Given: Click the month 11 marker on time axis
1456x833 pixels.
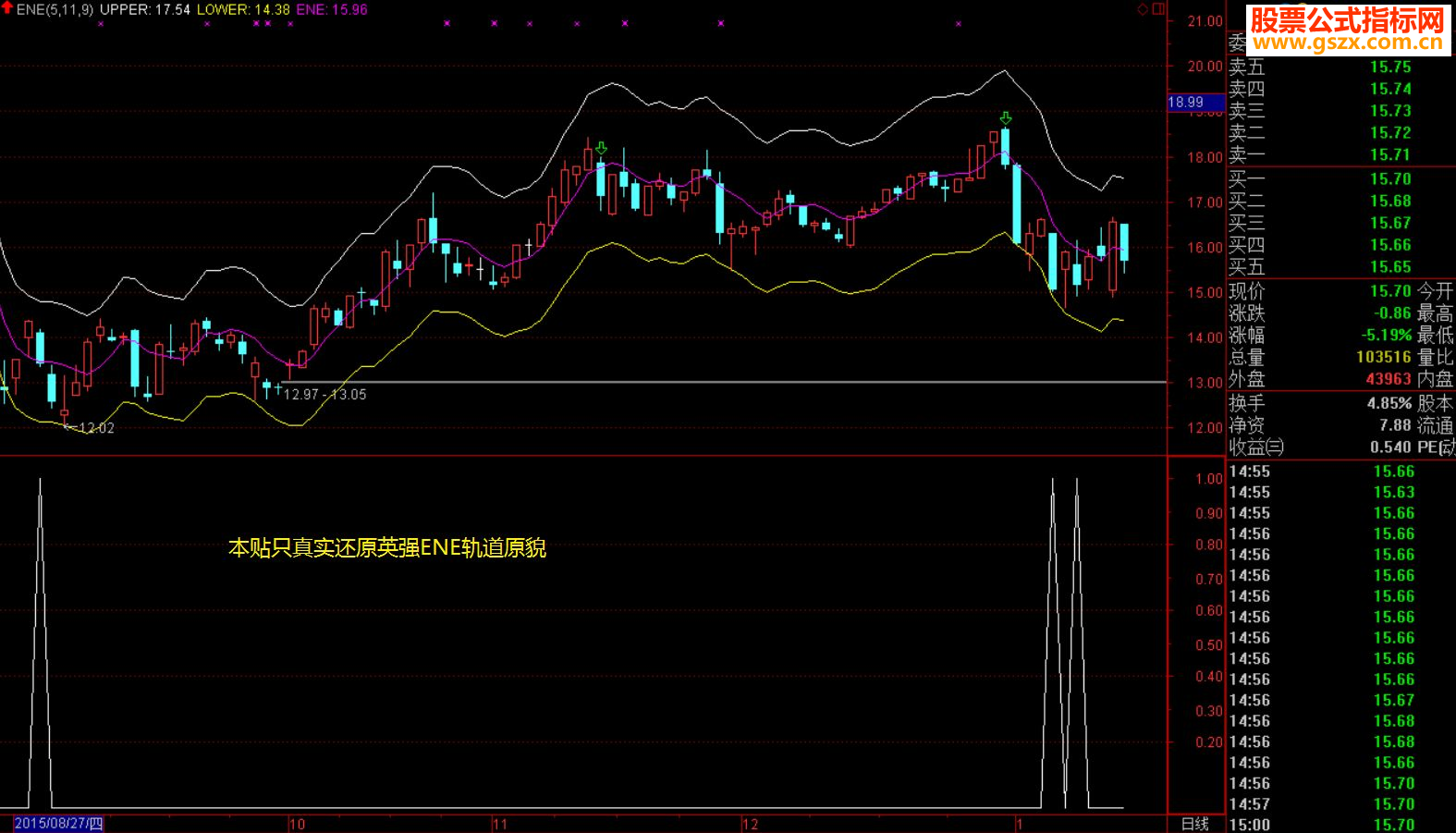Looking at the screenshot, I should click(x=500, y=825).
